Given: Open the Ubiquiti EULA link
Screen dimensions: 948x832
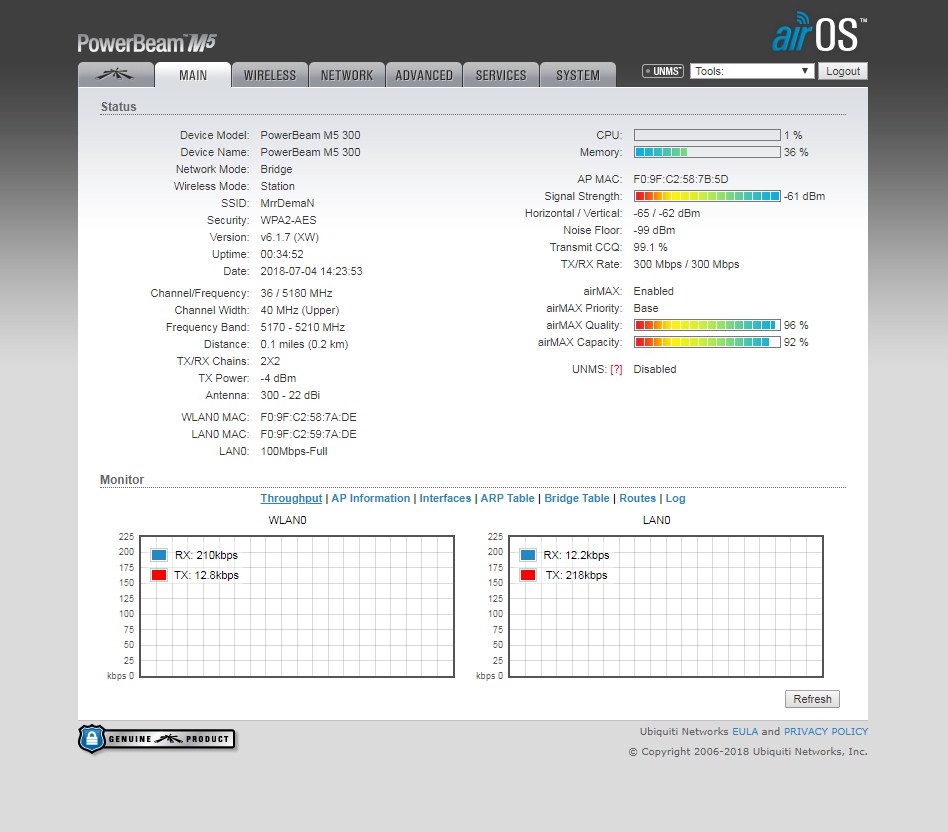Looking at the screenshot, I should tap(745, 732).
